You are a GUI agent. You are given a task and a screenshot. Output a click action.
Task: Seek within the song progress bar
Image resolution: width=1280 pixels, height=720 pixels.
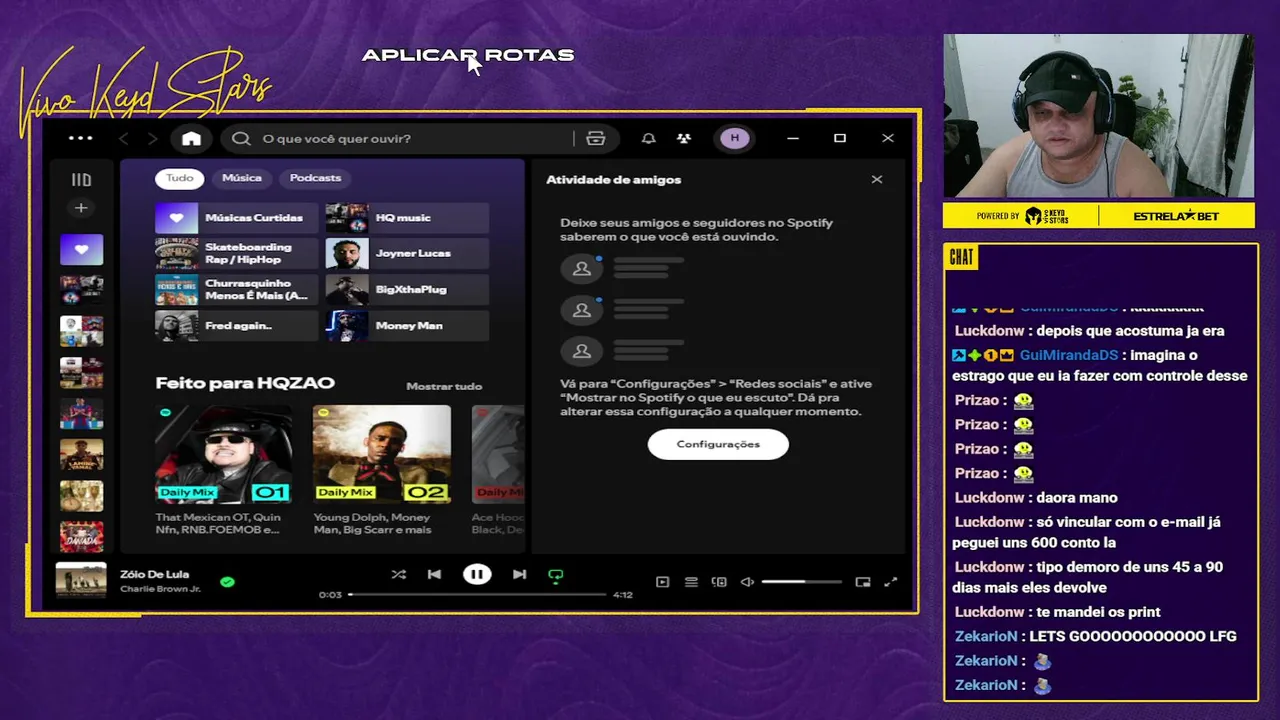pos(477,595)
